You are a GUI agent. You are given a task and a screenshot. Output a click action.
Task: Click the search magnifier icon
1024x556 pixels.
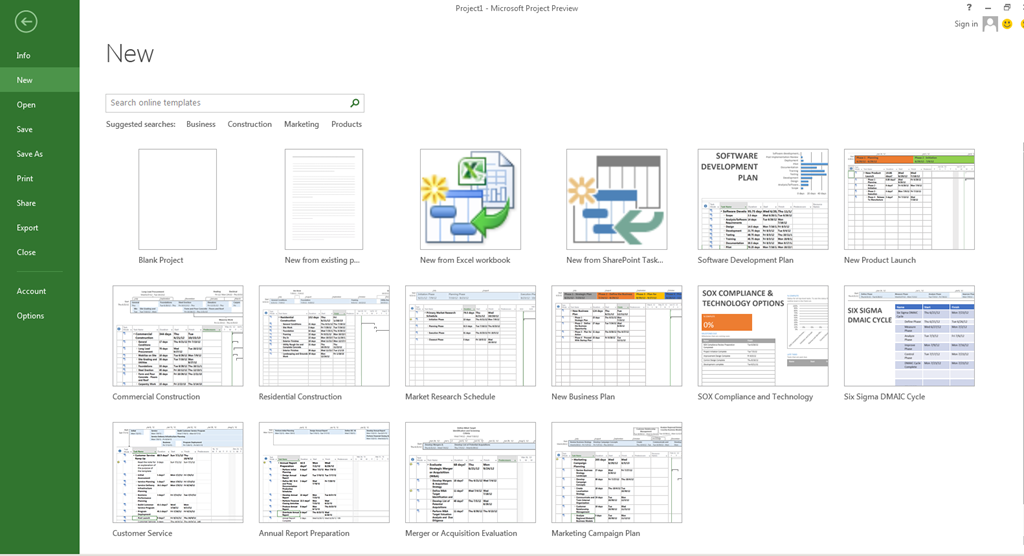pos(355,103)
